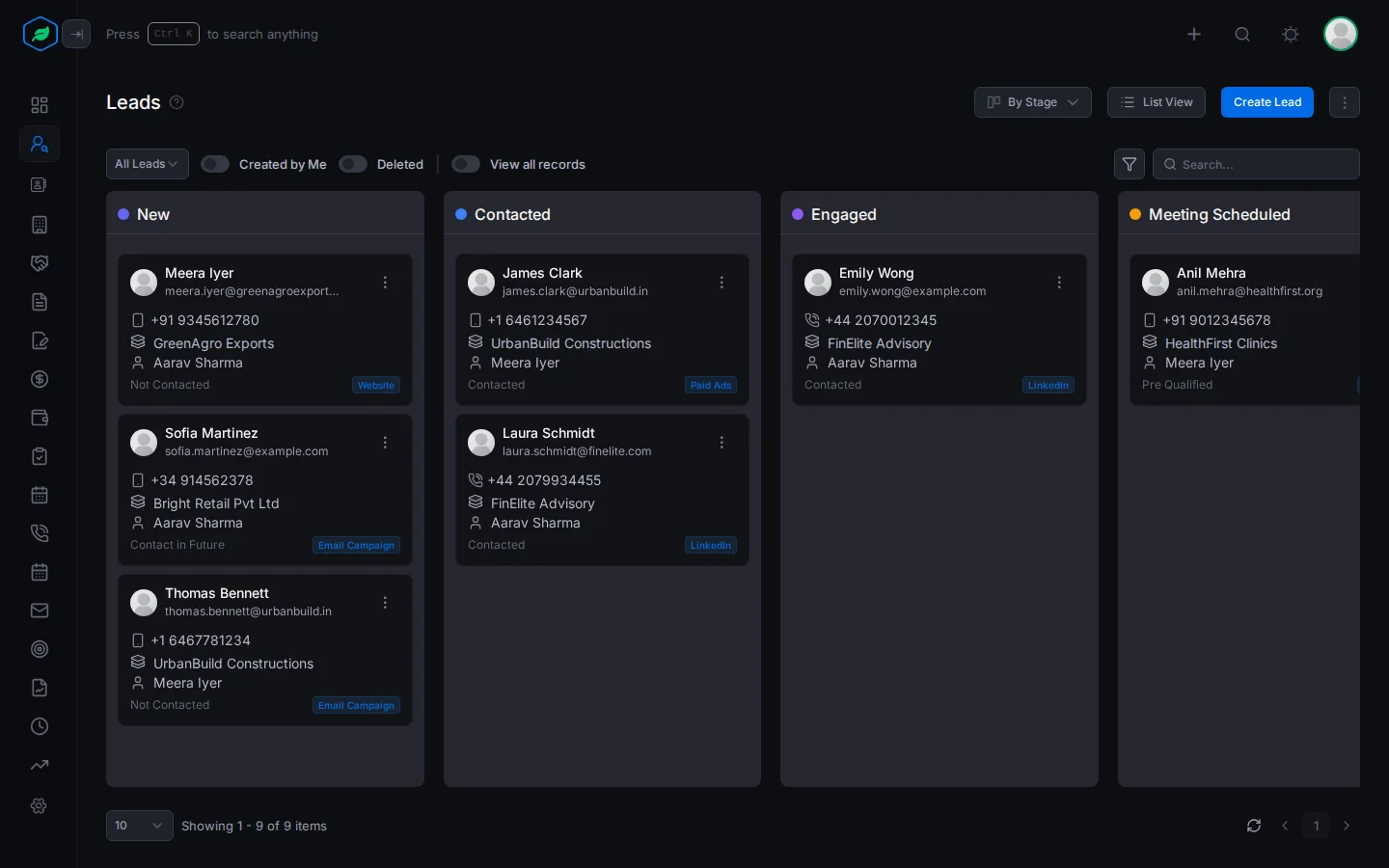The width and height of the screenshot is (1389, 868).
Task: Open Meera Iyer card options menu
Action: pyautogui.click(x=385, y=283)
